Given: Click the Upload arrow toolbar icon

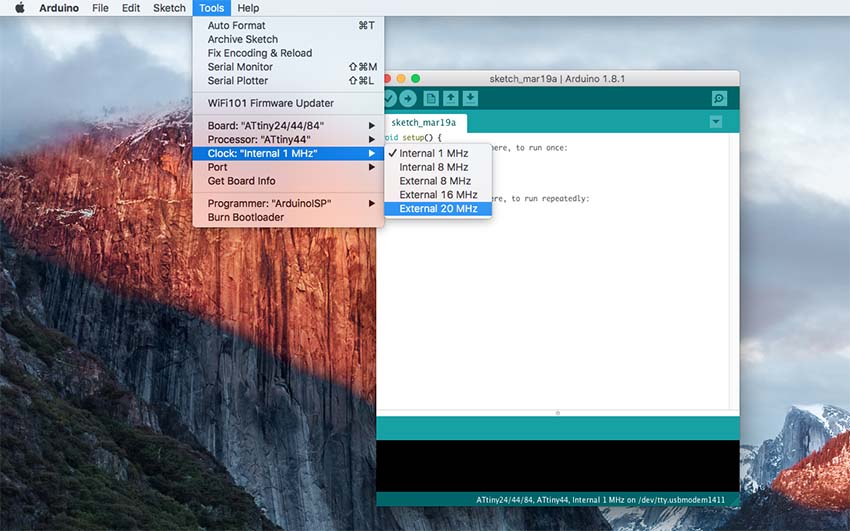Looking at the screenshot, I should click(408, 99).
